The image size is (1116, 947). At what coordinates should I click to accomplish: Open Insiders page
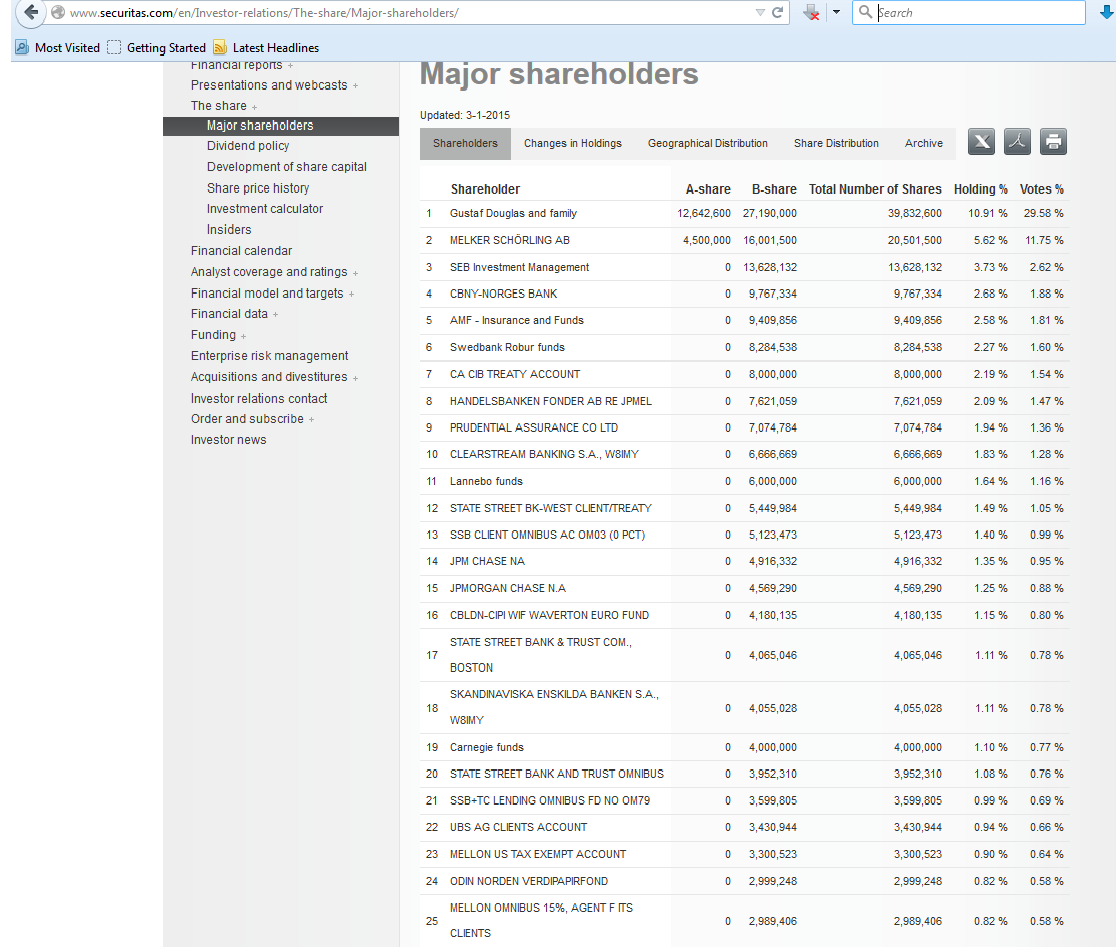pos(229,230)
